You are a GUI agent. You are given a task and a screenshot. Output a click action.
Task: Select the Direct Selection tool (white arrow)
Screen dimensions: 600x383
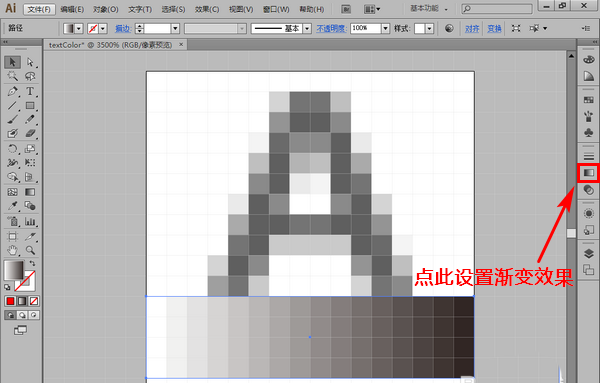(30, 62)
